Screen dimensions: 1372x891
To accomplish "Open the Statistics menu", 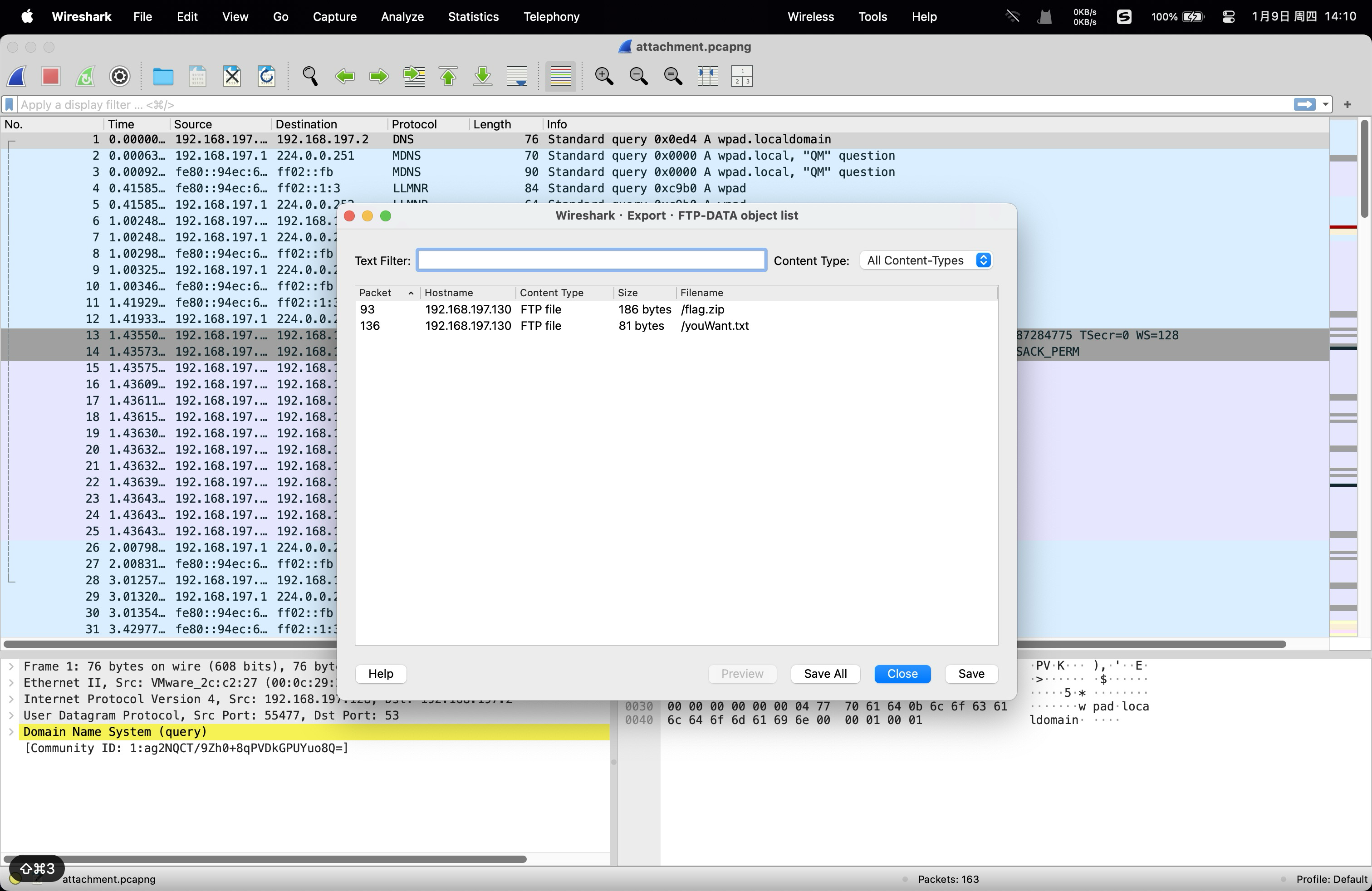I will (x=473, y=17).
